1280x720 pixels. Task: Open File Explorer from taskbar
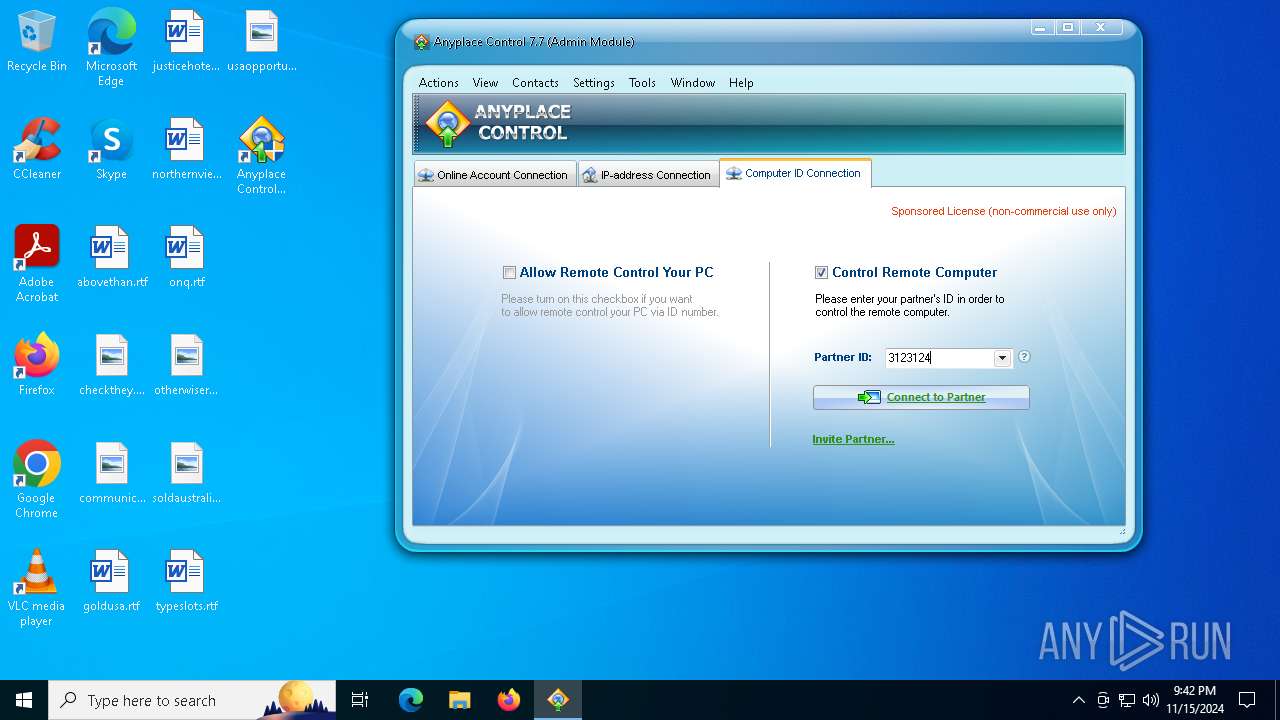(459, 700)
